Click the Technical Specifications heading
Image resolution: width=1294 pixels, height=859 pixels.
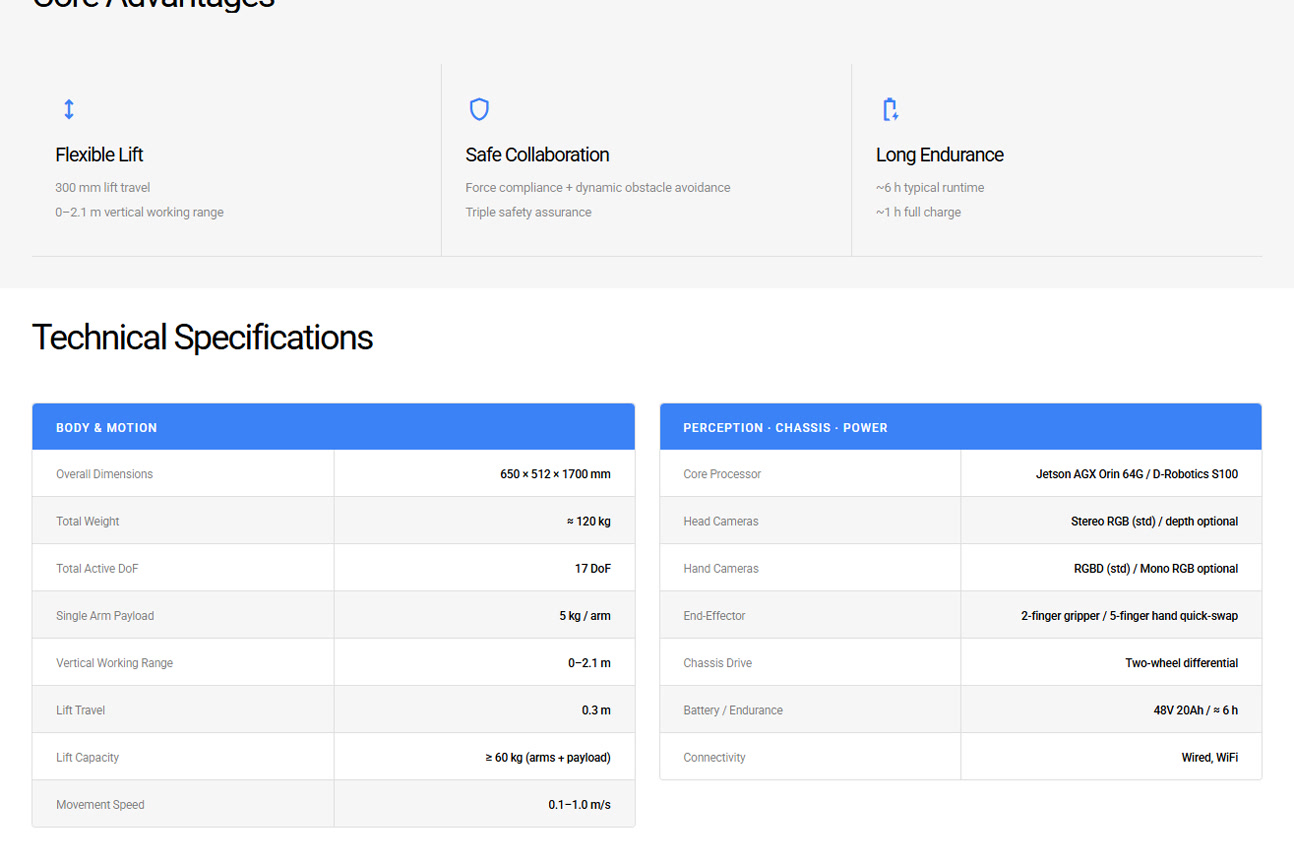pos(202,338)
